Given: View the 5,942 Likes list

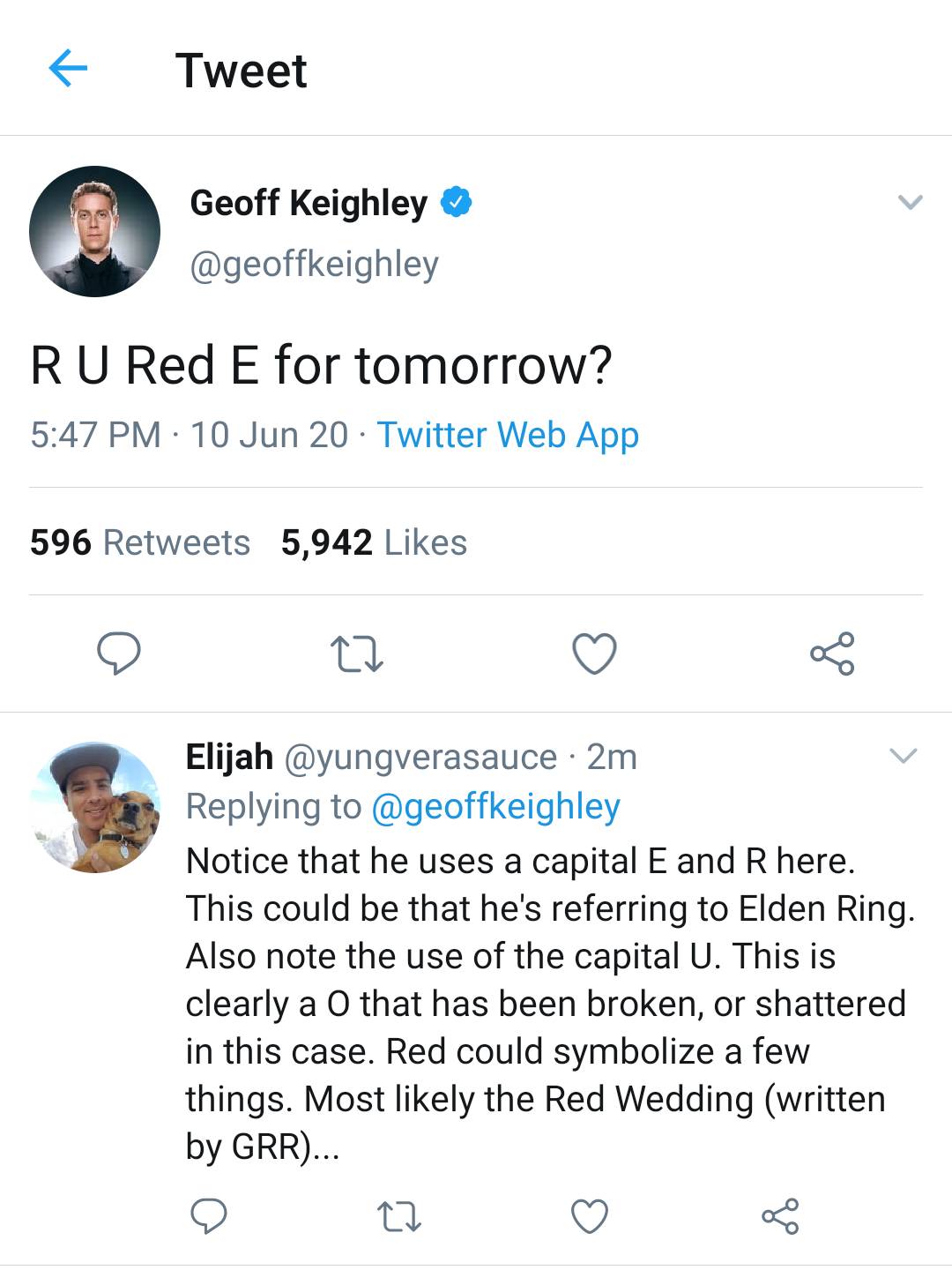Looking at the screenshot, I should click(x=374, y=542).
